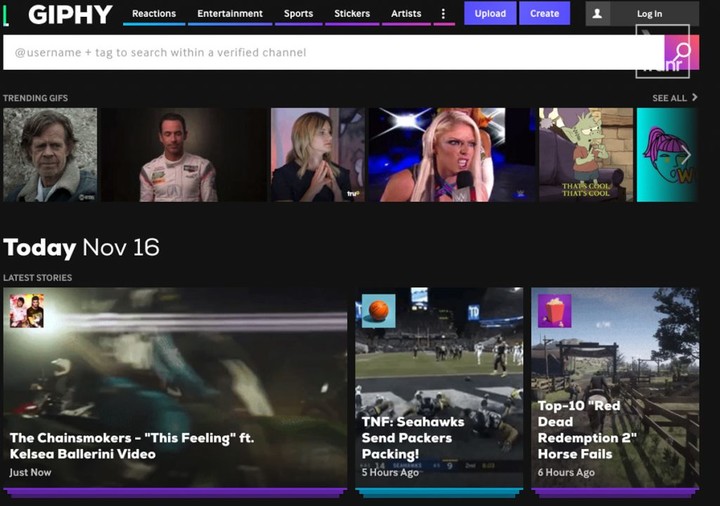Open the Red Dead Redemption 2 Horse Fails story
This screenshot has width=720, height=506.
[x=615, y=388]
